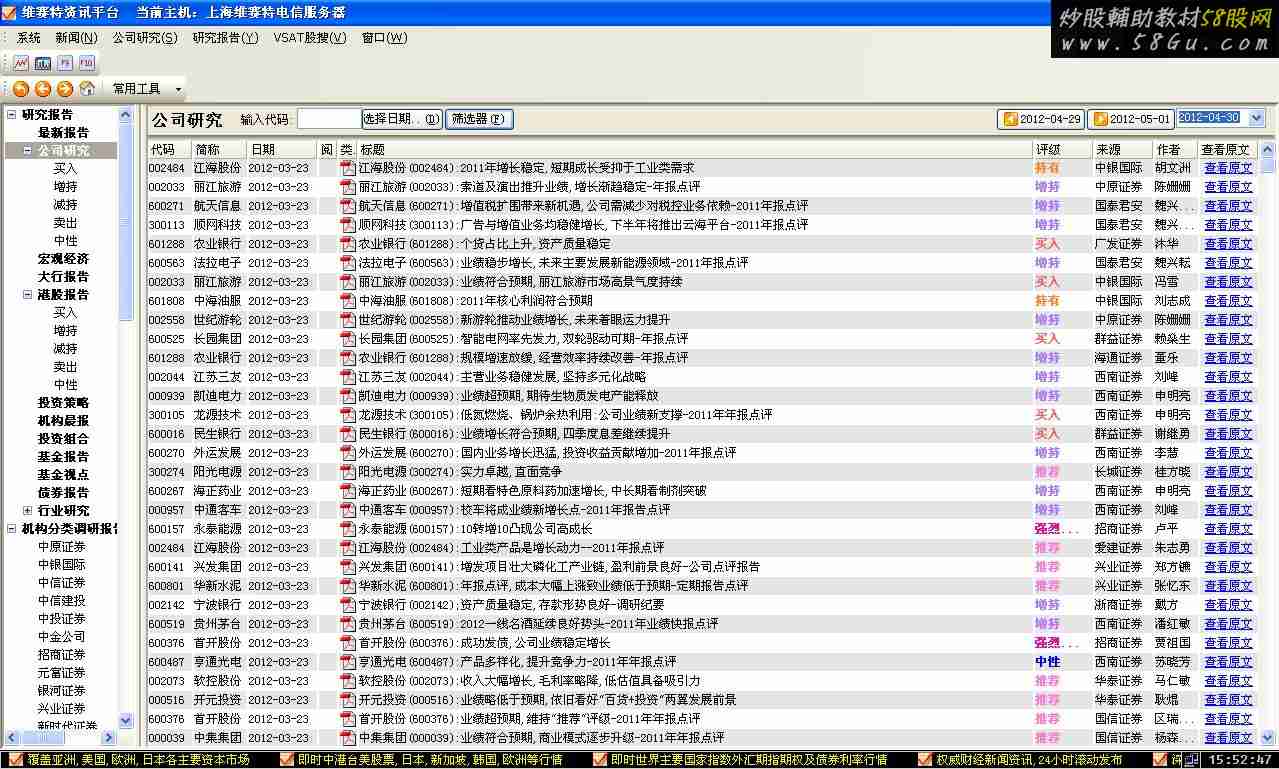Viewport: 1279px width, 769px height.
Task: Open the VSAT股搜(V) menu
Action: pyautogui.click(x=310, y=38)
